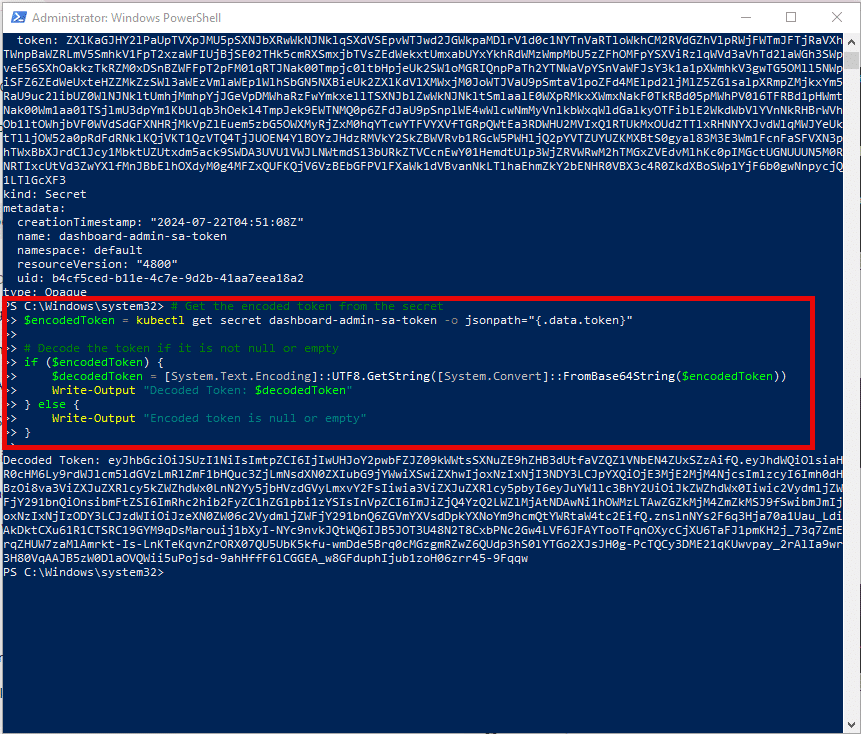Click the string "Encoded token is null or empty"
Viewport: 861px width, 734px height.
click(255, 418)
